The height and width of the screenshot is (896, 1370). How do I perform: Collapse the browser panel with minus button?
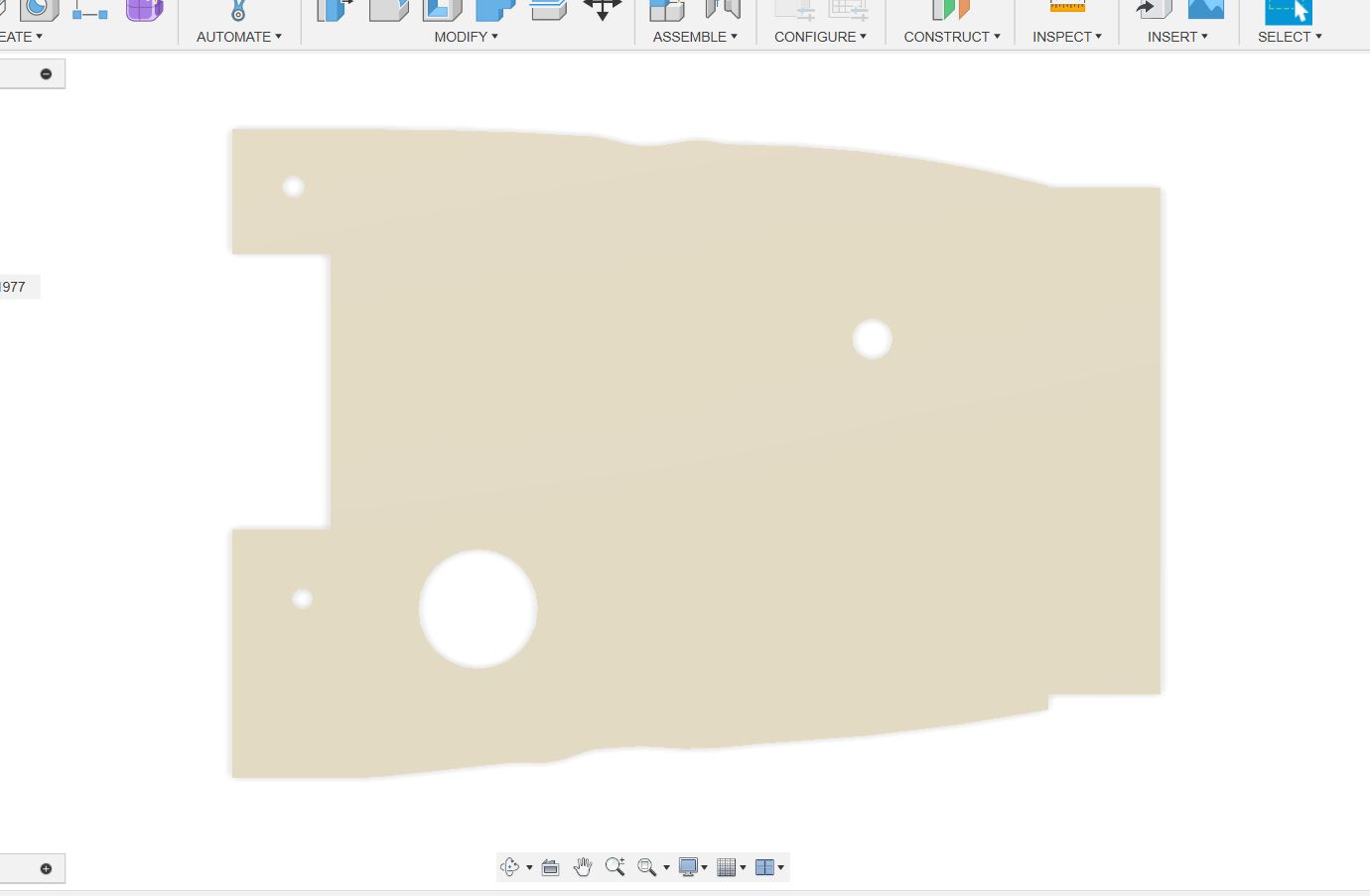pos(46,74)
